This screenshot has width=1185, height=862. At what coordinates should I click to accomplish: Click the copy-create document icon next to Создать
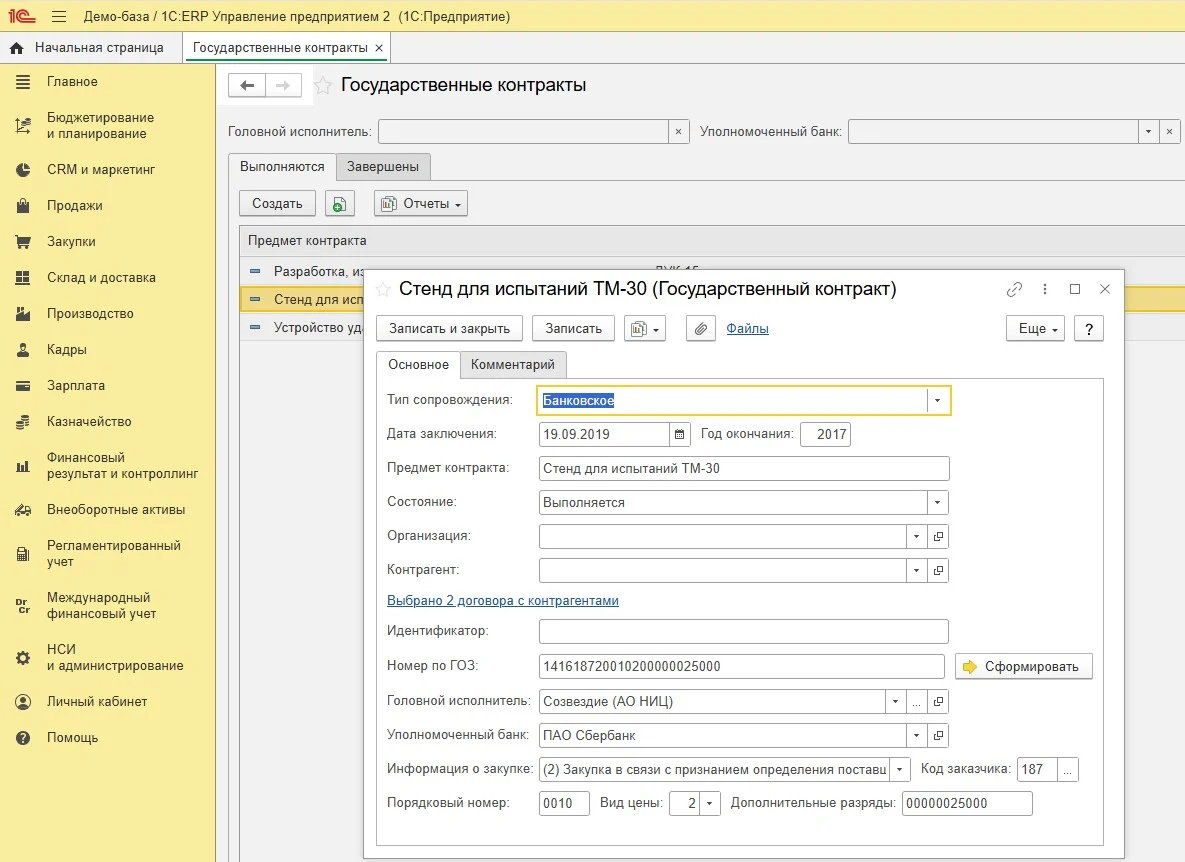(x=339, y=204)
